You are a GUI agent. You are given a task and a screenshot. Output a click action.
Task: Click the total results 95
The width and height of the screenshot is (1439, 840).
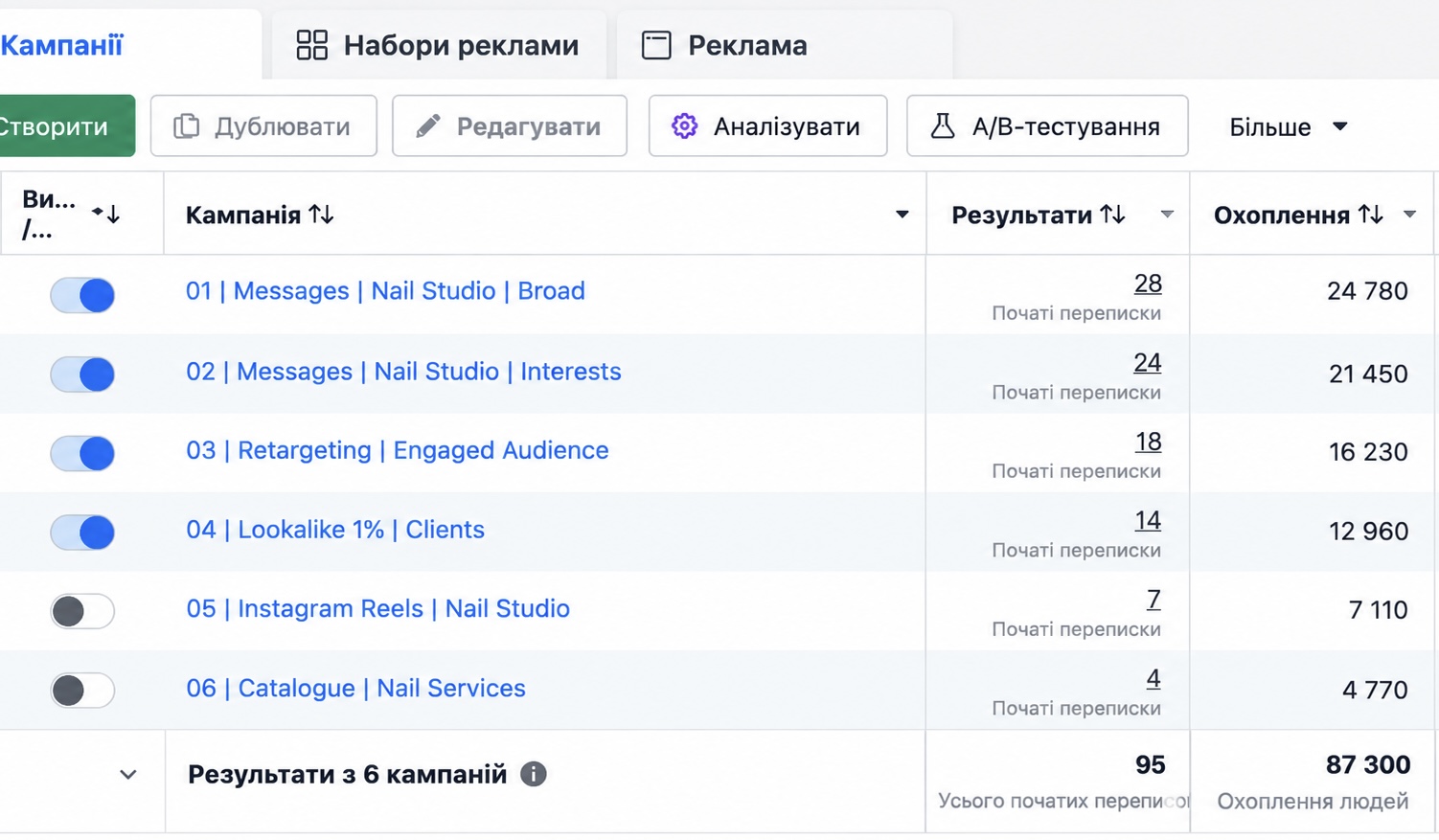[x=1150, y=764]
